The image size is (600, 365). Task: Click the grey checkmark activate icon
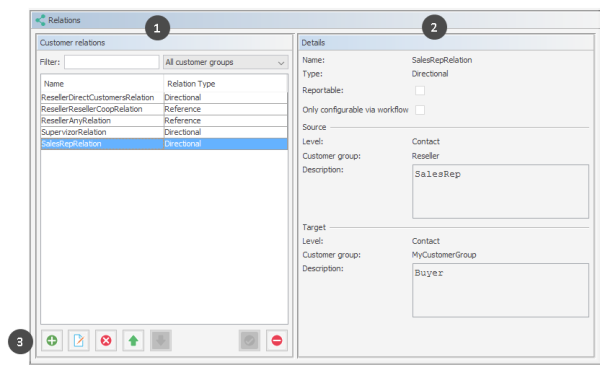point(249,340)
